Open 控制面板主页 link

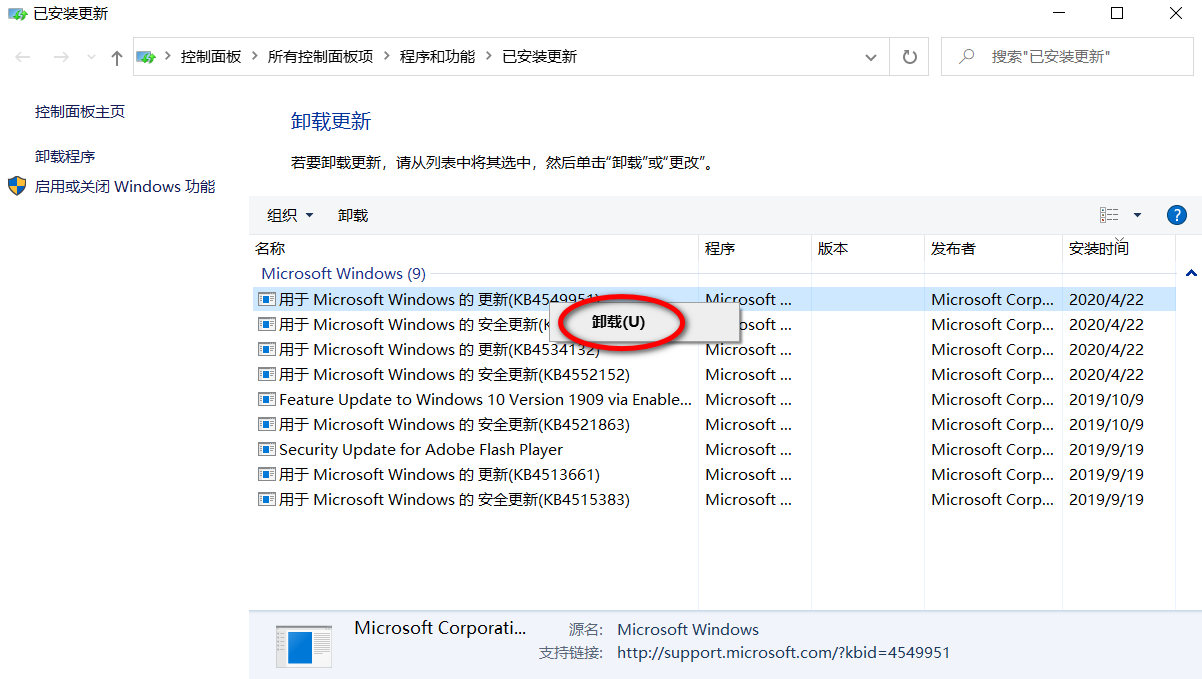(x=80, y=112)
